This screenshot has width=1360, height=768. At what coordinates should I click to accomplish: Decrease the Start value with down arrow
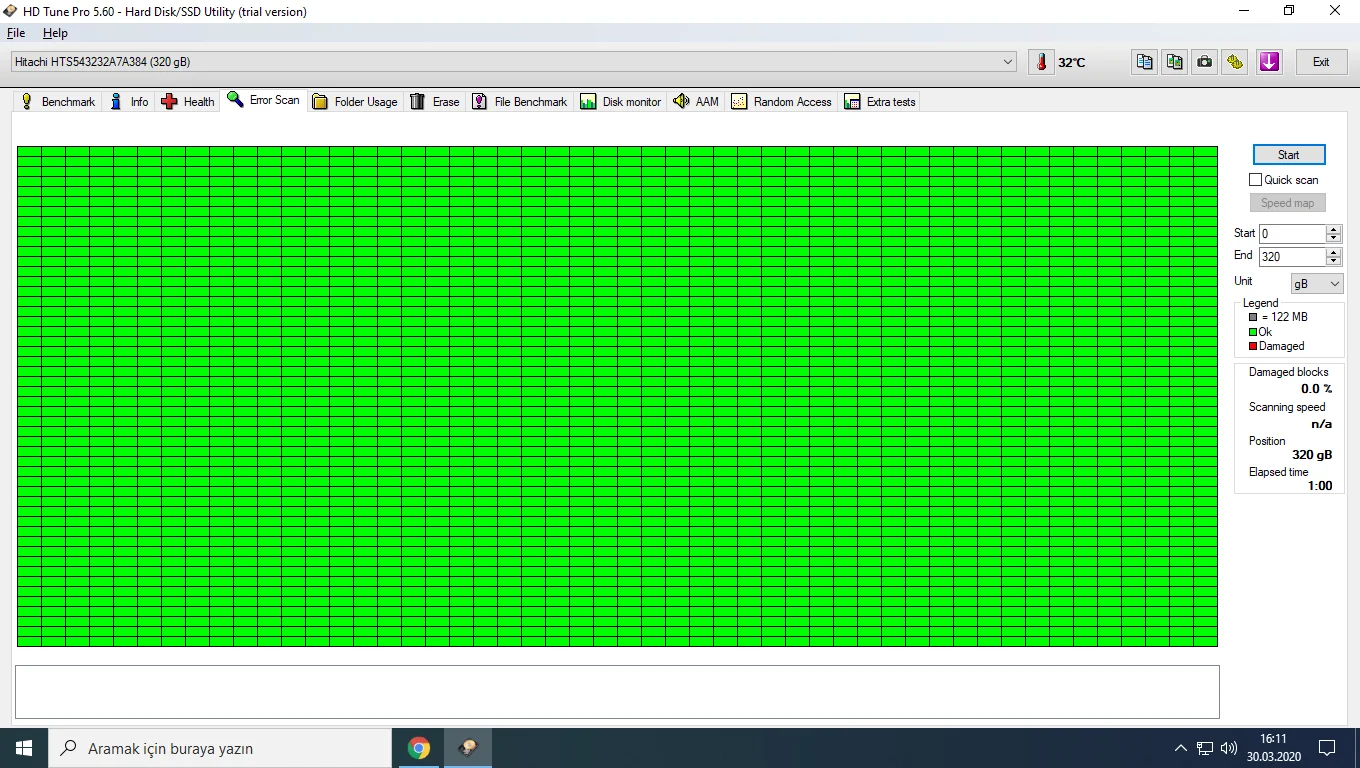tap(1333, 238)
